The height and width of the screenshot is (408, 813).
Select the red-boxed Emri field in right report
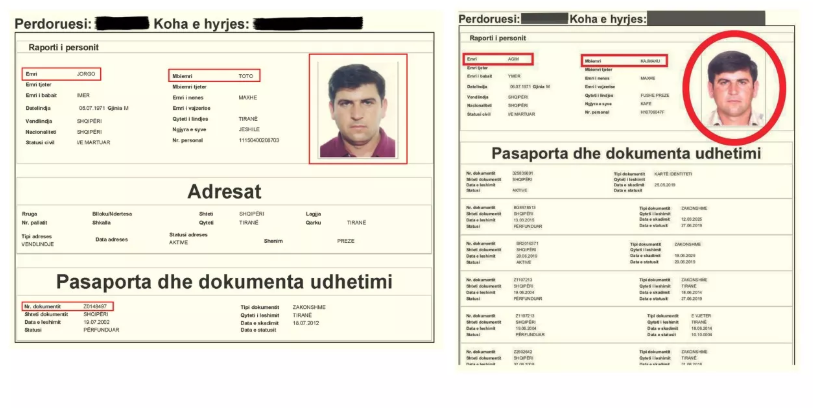point(499,59)
